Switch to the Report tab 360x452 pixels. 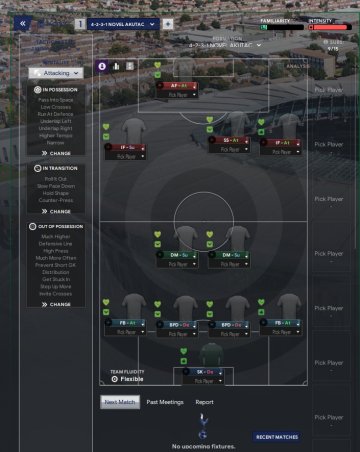204,402
